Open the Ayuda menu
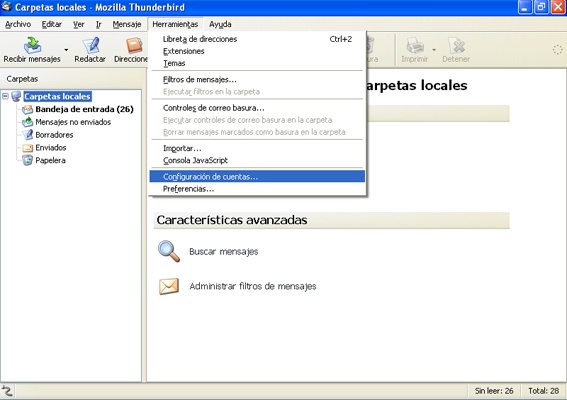This screenshot has width=567, height=400. (220, 24)
